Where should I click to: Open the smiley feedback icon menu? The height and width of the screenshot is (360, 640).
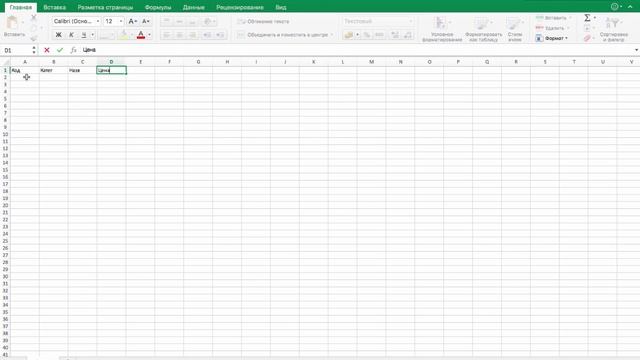click(615, 7)
